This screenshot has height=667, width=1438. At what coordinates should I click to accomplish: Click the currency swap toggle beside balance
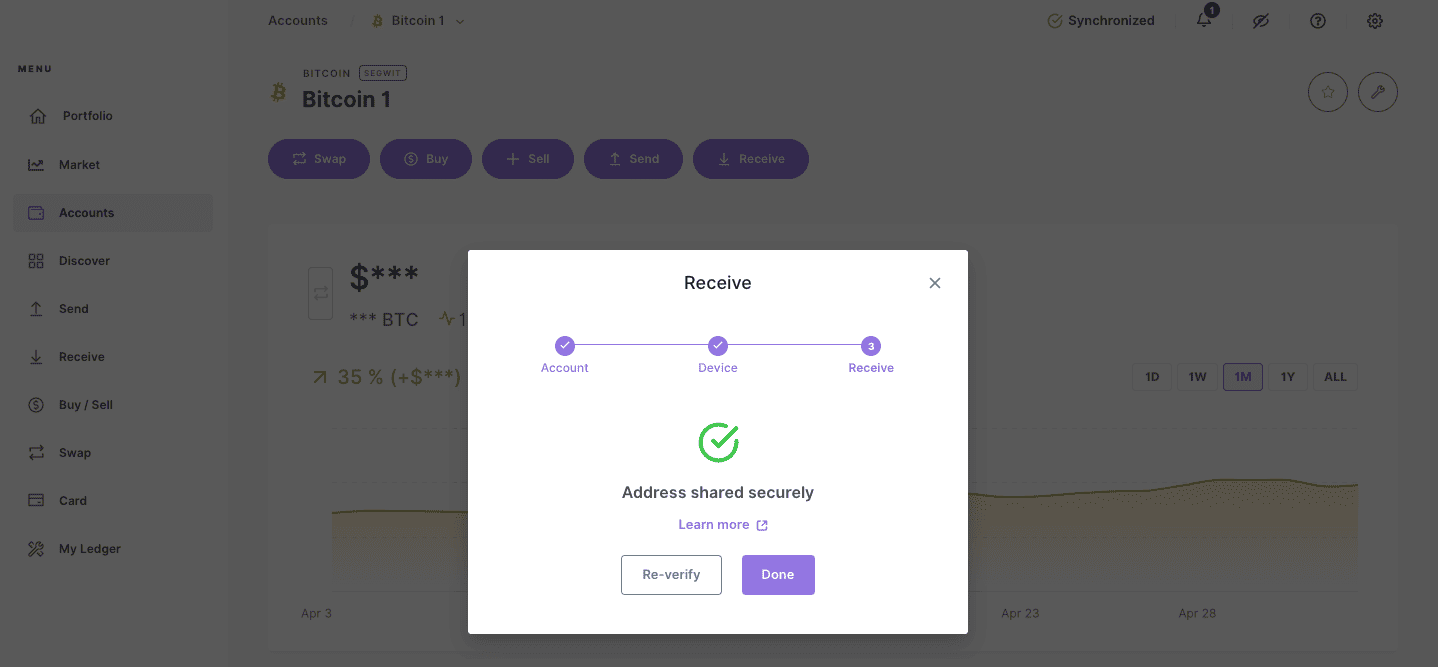pos(320,293)
